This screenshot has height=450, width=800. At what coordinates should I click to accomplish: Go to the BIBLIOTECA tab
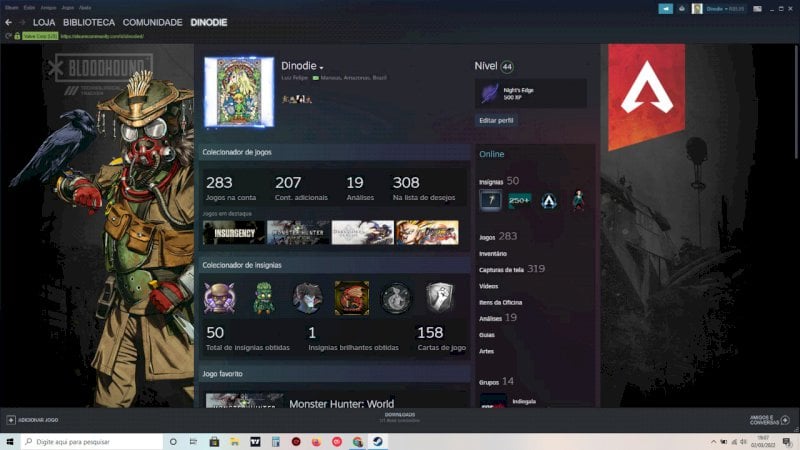tap(89, 22)
